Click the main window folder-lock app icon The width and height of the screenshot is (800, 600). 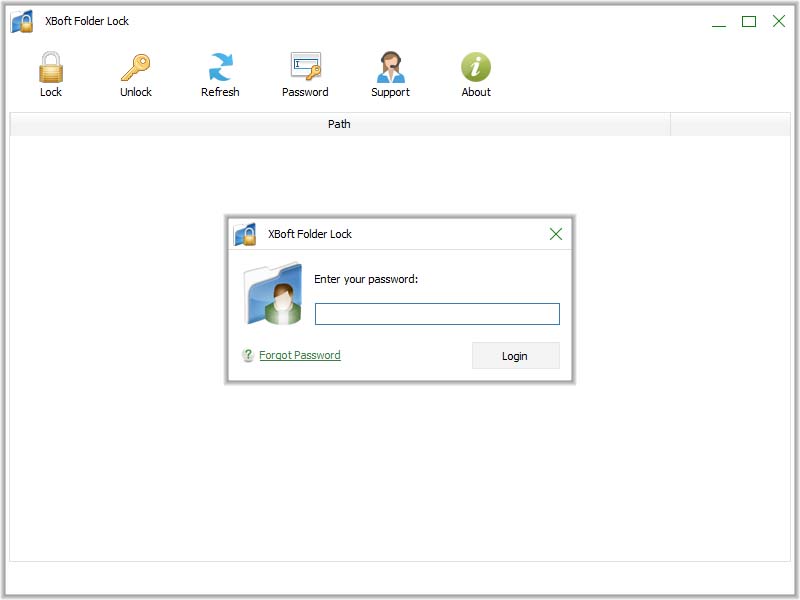22,21
